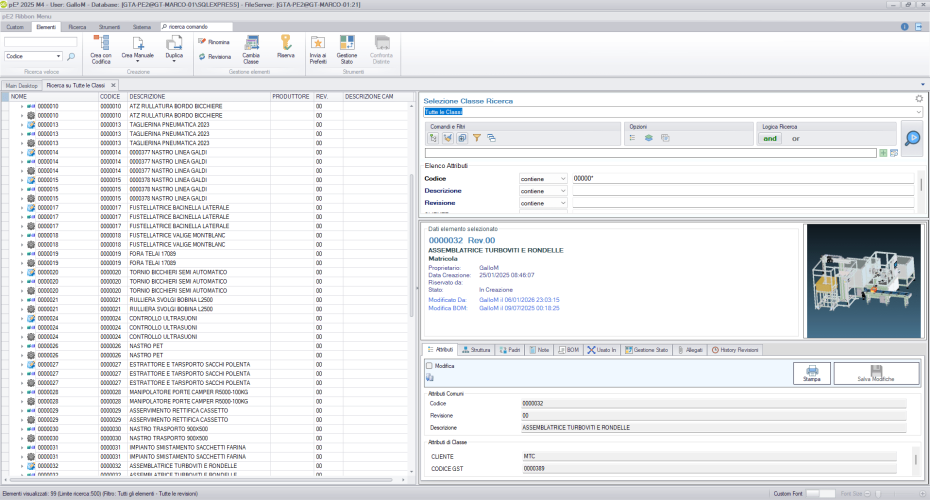Click the Crea con Codifica icon

(x=101, y=43)
